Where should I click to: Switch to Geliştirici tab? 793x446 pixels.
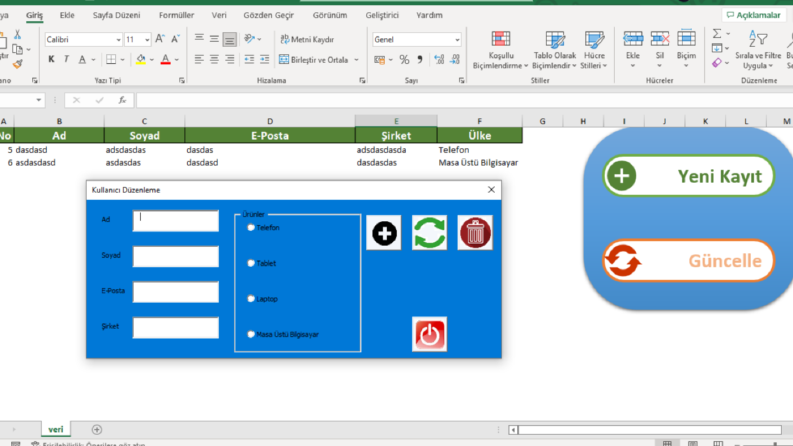pyautogui.click(x=382, y=15)
